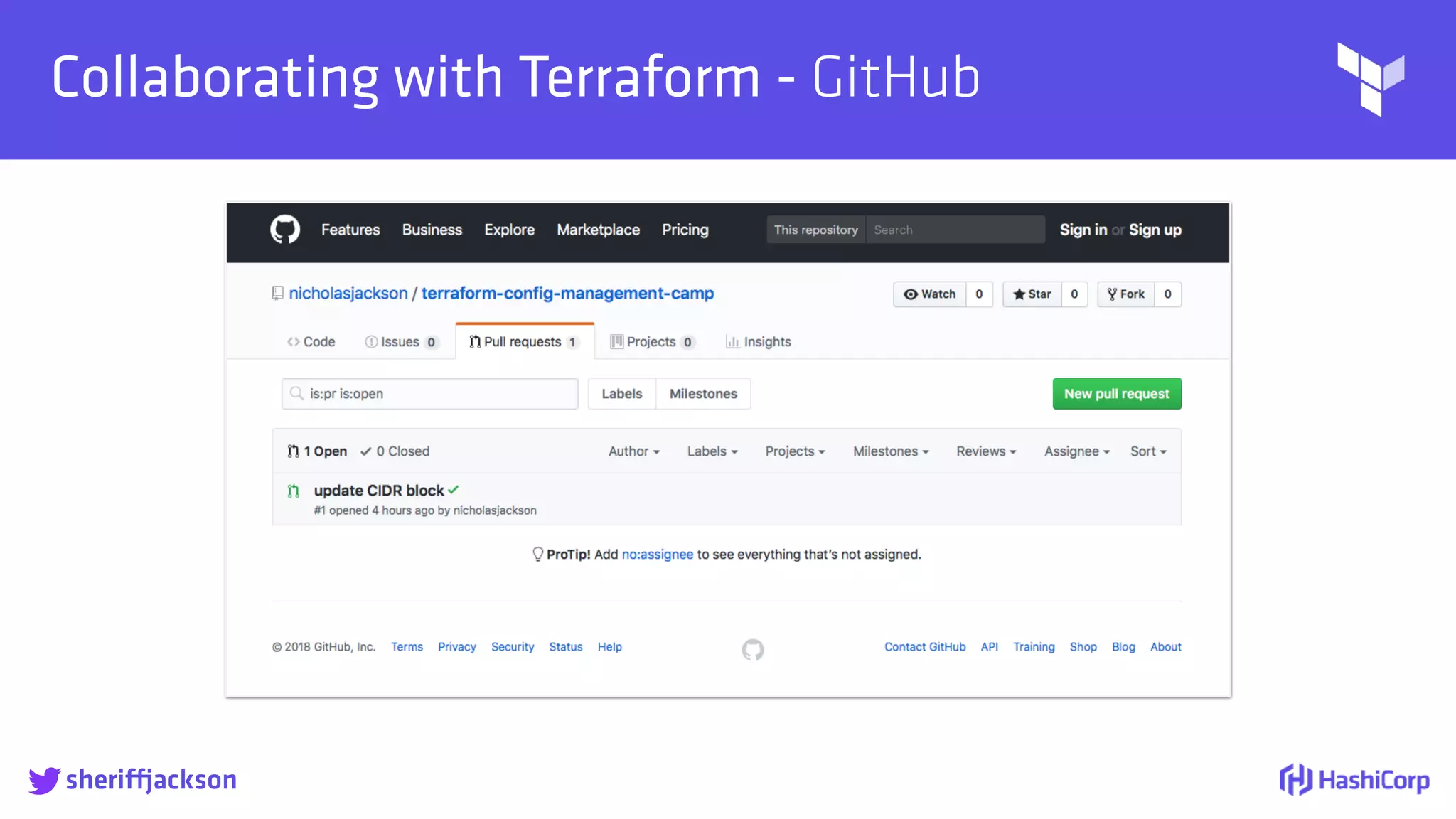Open the Pricing menu item
This screenshot has width=1456, height=819.
tap(685, 230)
